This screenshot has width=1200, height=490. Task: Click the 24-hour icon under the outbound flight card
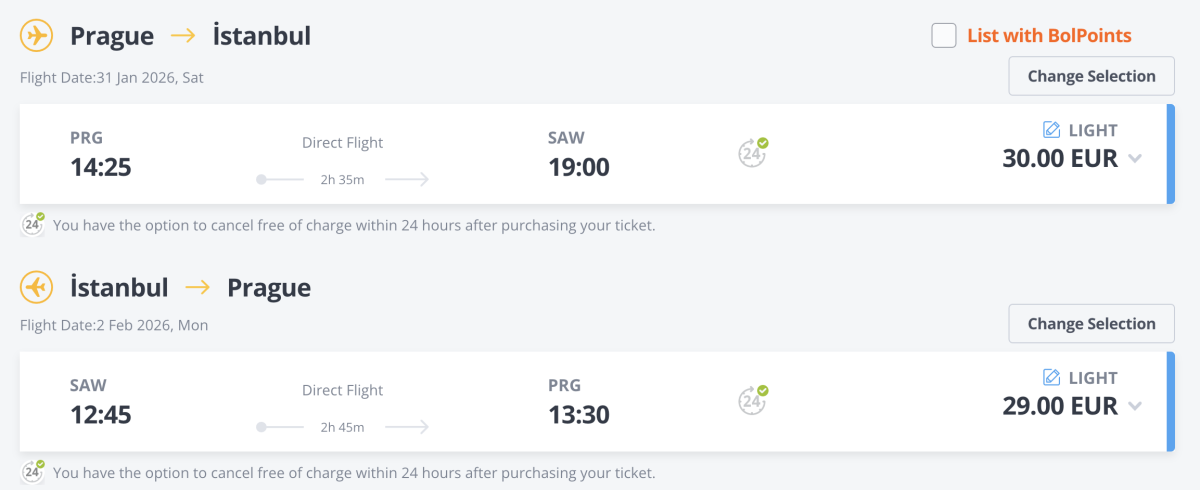(x=33, y=224)
